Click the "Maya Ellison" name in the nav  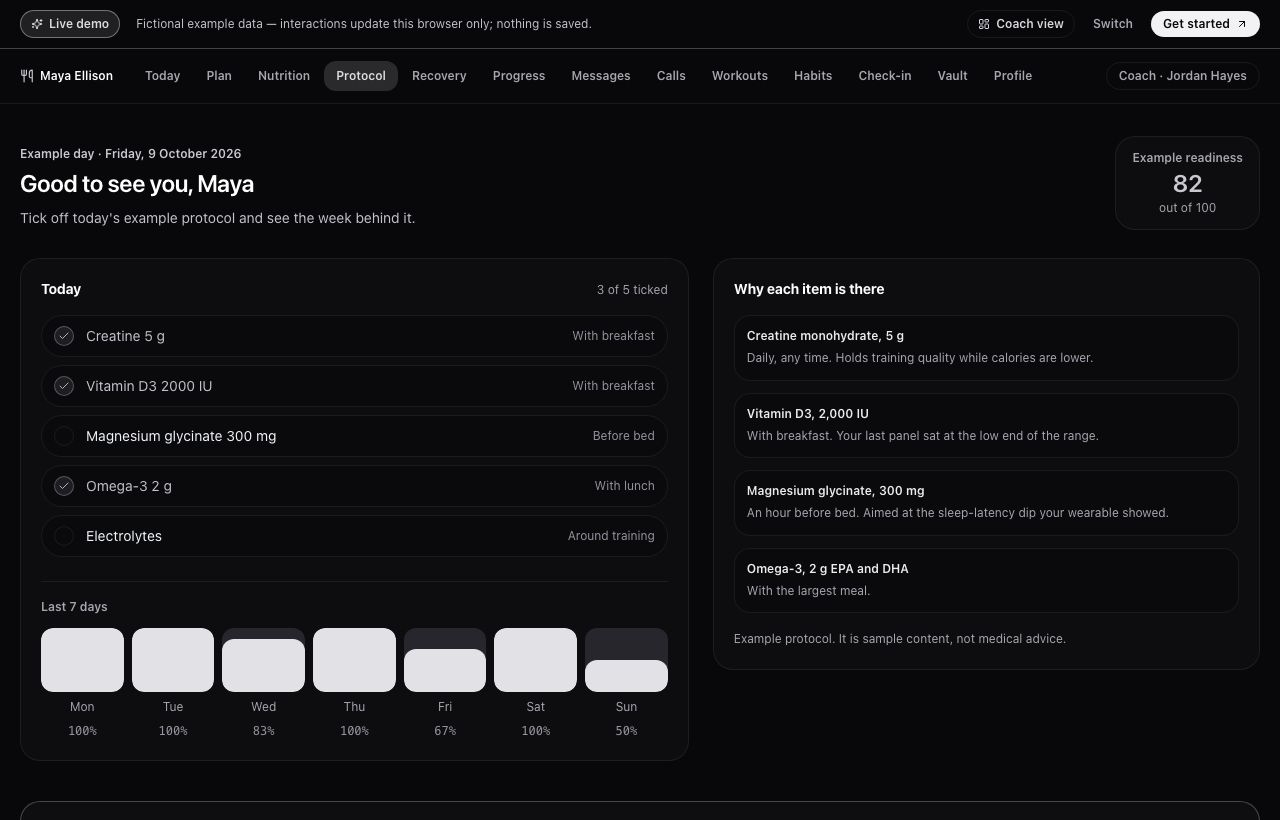click(76, 76)
